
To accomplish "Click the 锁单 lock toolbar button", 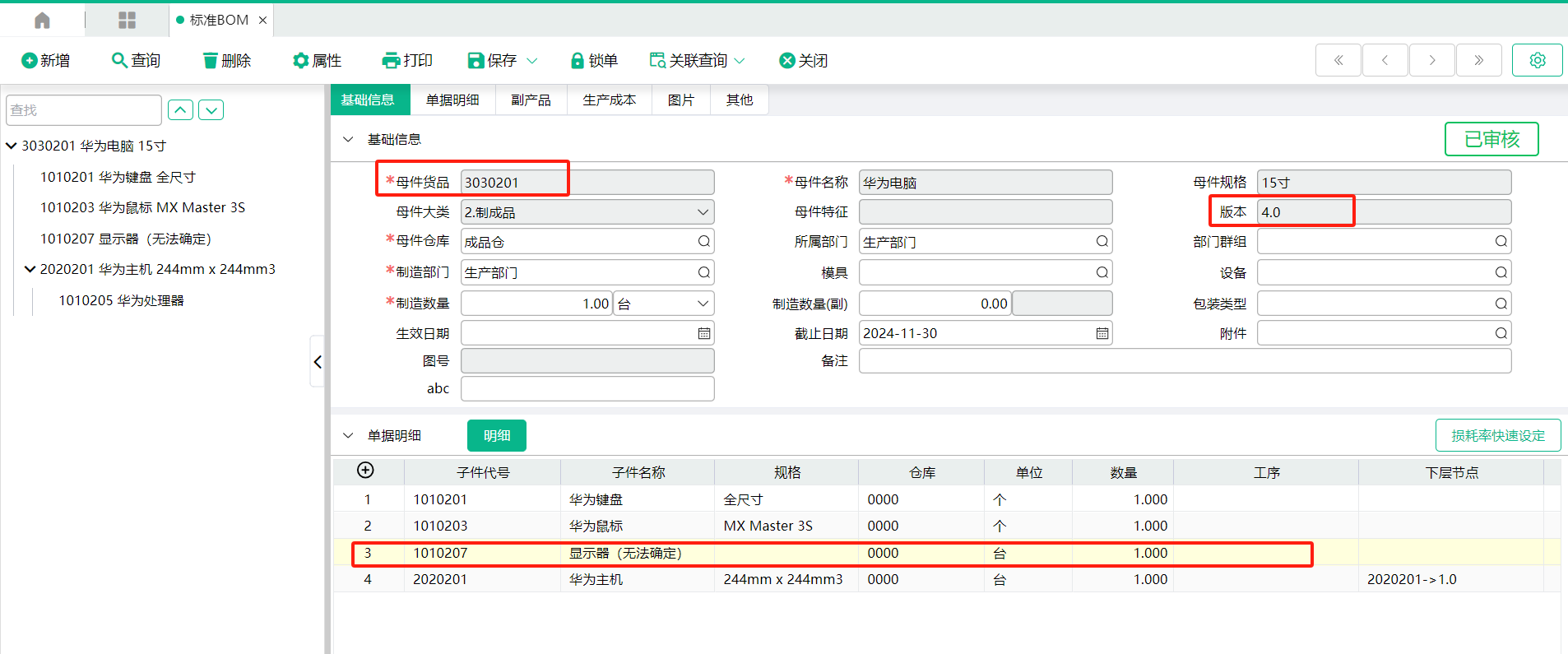I will (594, 60).
